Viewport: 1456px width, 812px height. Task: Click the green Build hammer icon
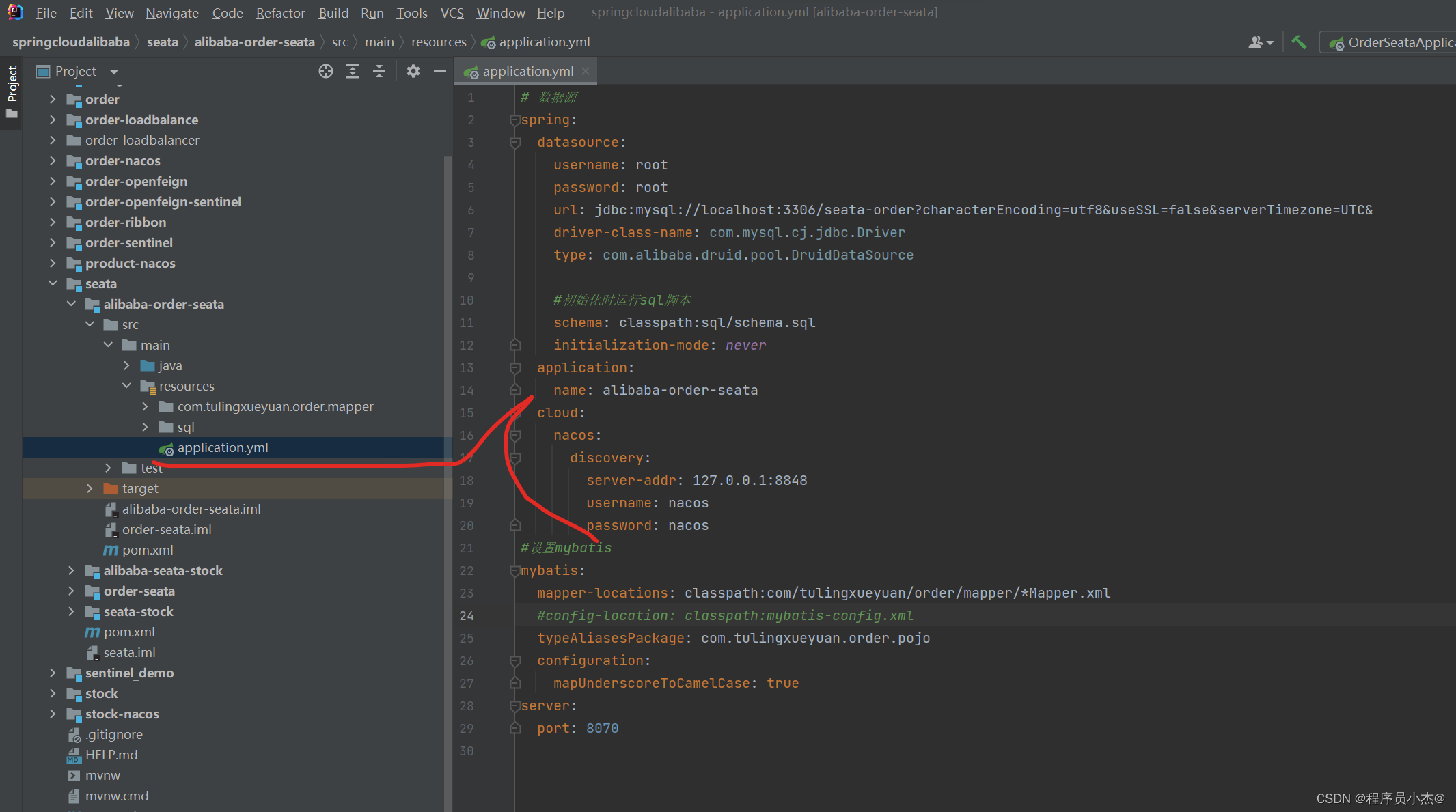click(1299, 42)
